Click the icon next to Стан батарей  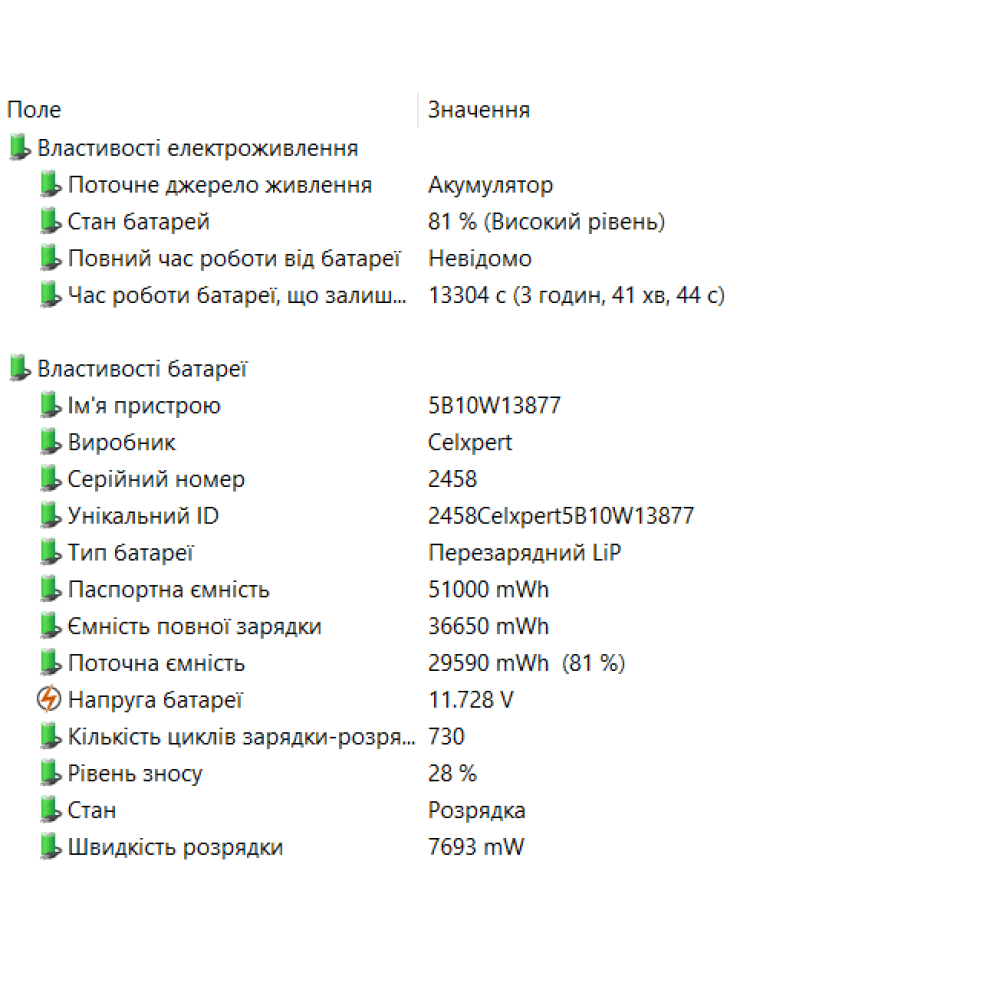(49, 222)
